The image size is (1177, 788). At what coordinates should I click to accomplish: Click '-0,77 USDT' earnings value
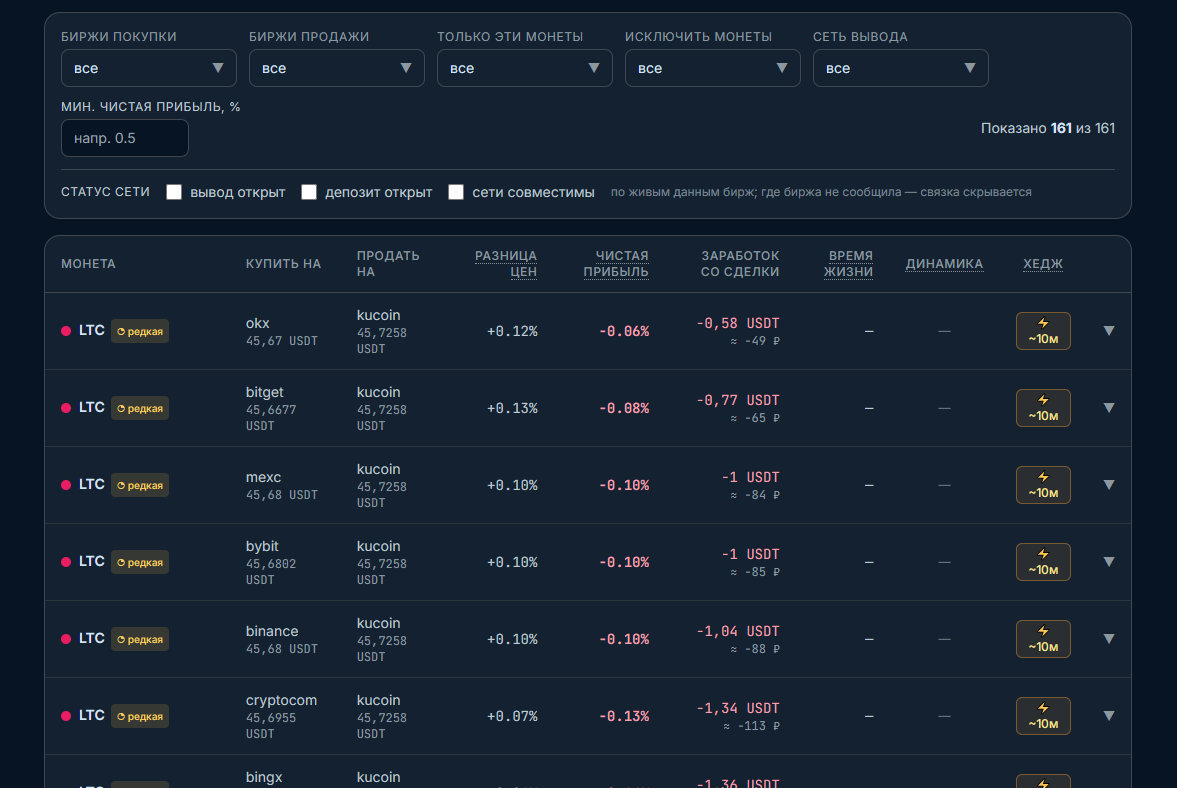tap(738, 400)
